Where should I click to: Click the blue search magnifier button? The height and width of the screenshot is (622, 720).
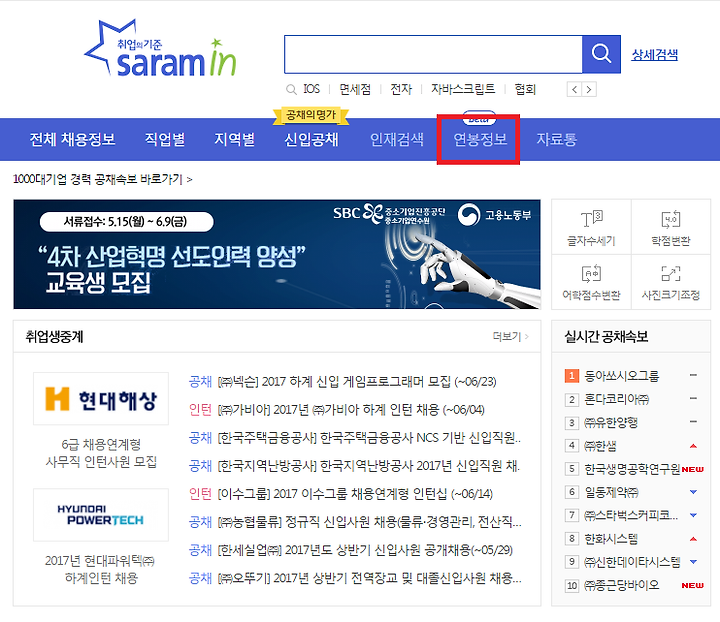[x=601, y=54]
